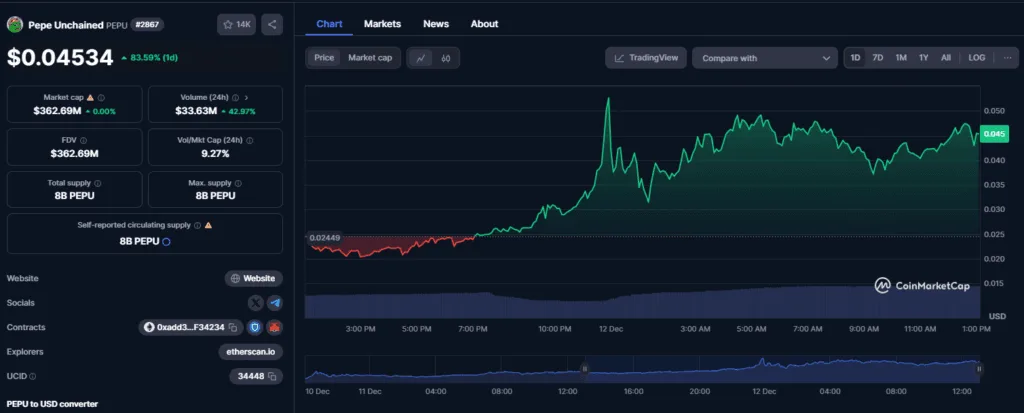
Task: Toggle chart to Price view
Action: [324, 58]
